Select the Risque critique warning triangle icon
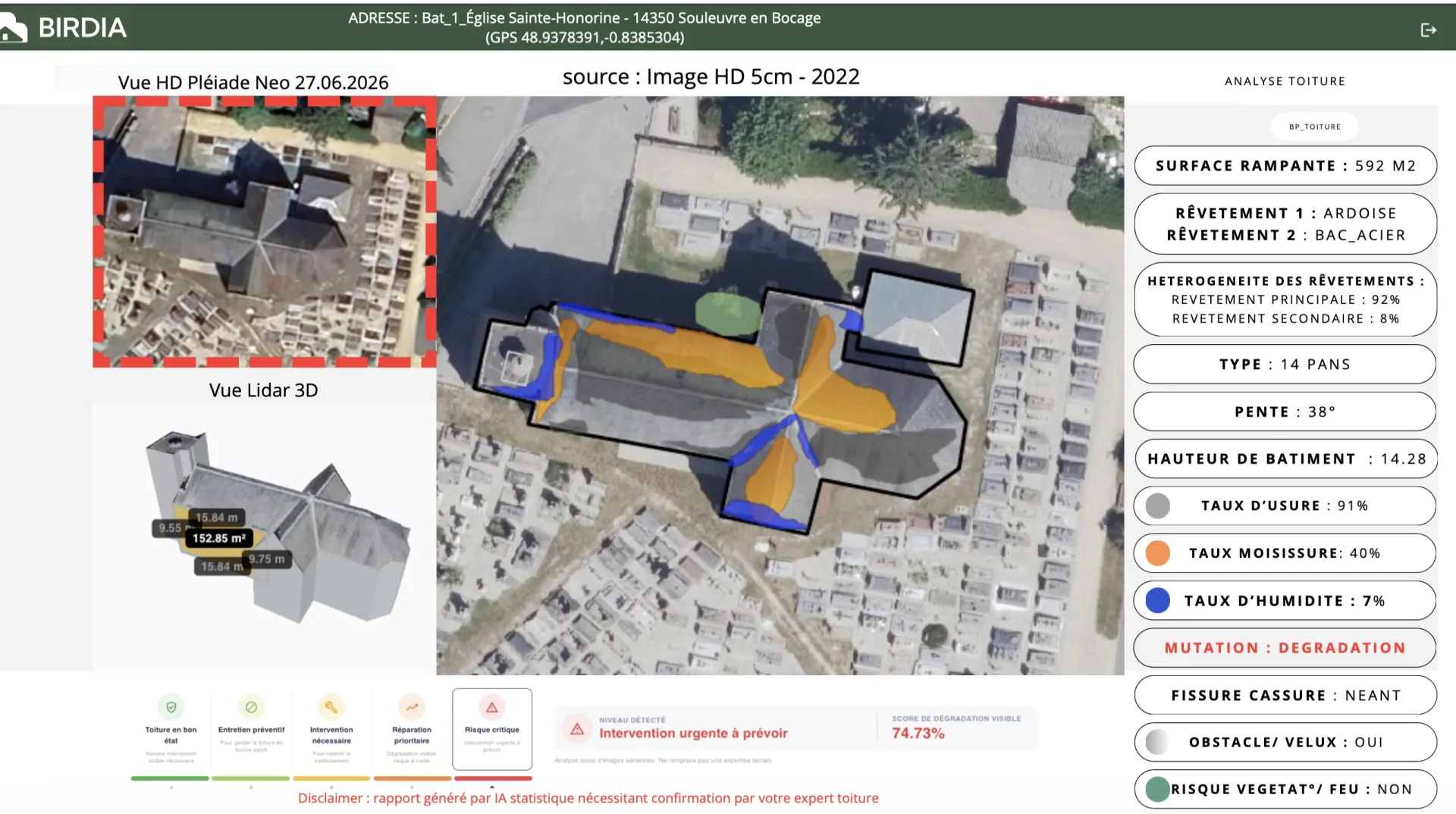 point(492,707)
